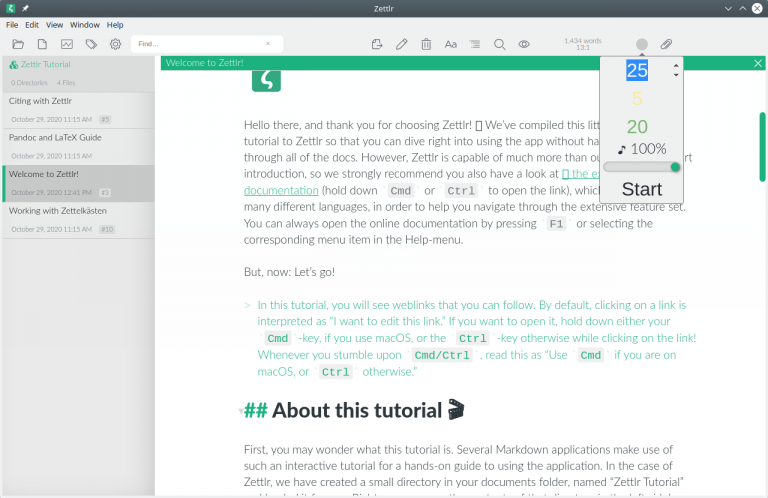
Task: Toggle the pin window icon in title bar
Action: point(25,8)
